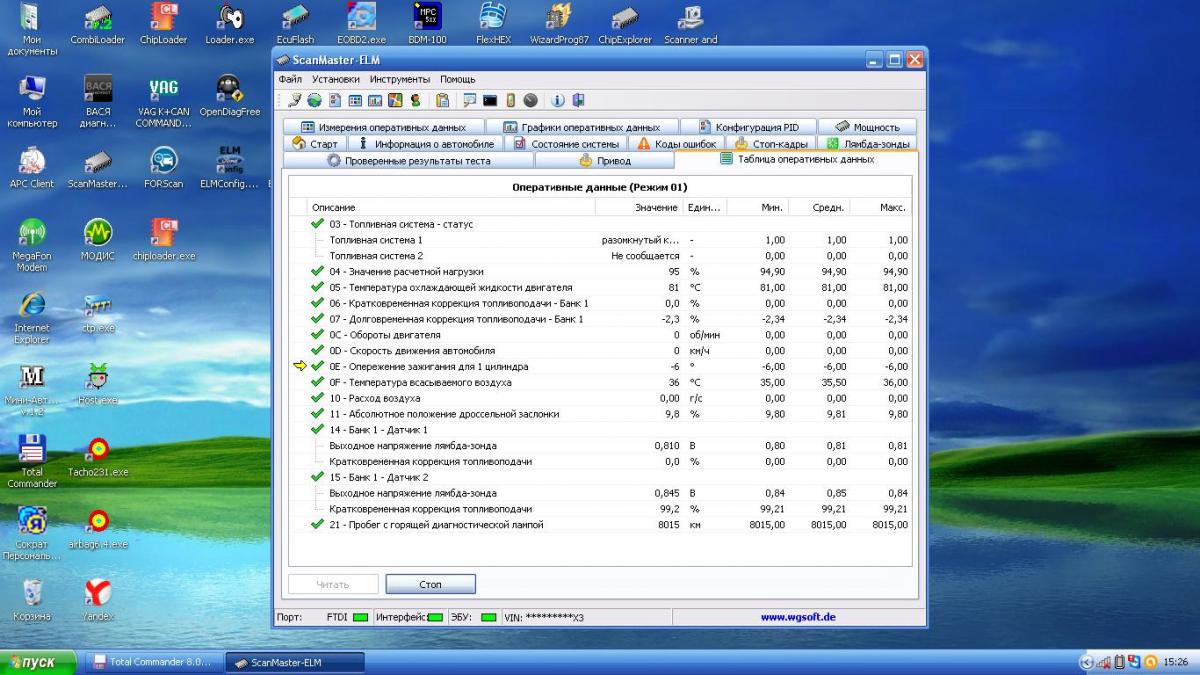Click the bar chart icon in ScanMaster toolbar
Image resolution: width=1200 pixels, height=675 pixels.
click(x=375, y=100)
